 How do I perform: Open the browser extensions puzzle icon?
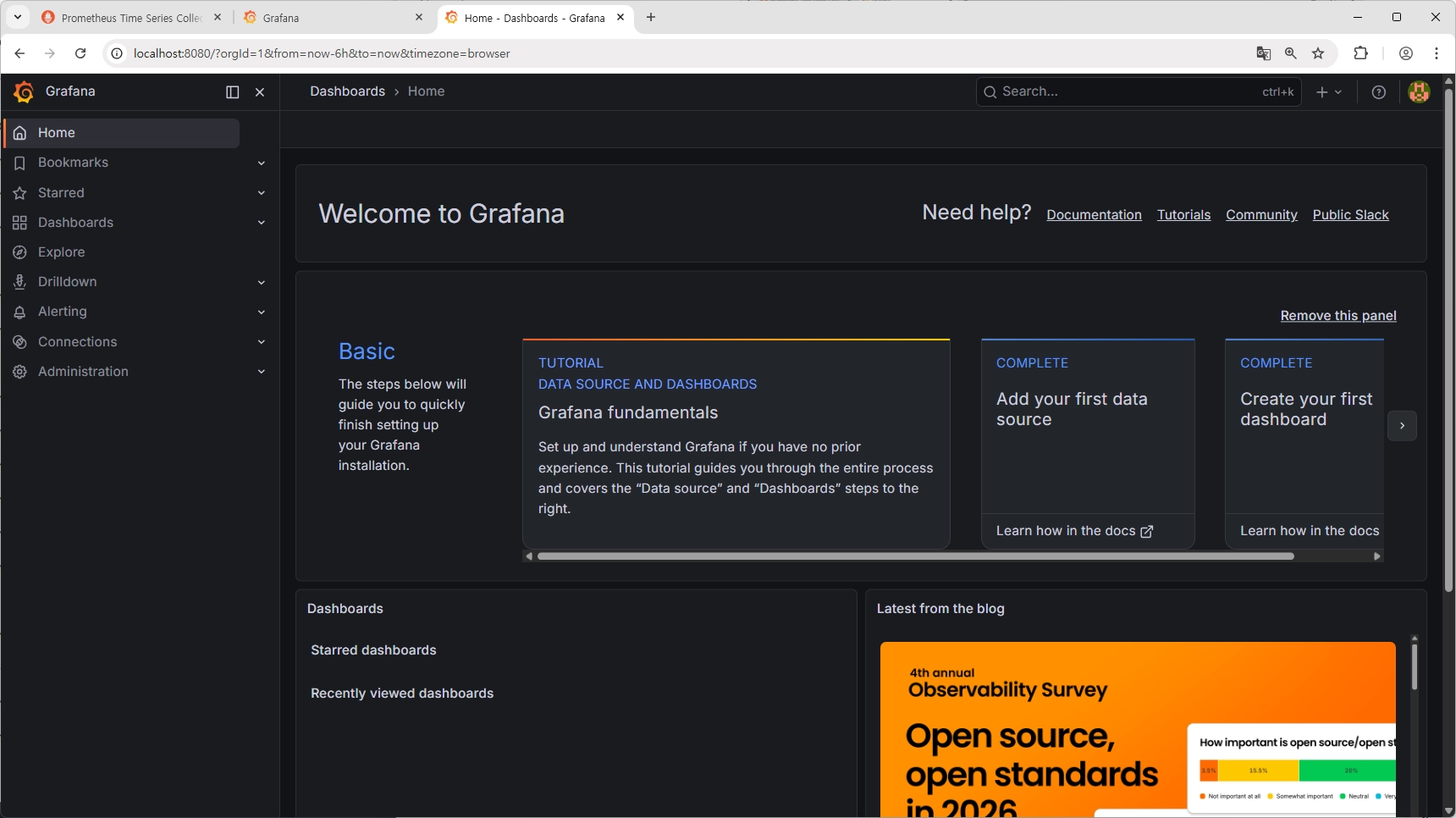[1360, 53]
